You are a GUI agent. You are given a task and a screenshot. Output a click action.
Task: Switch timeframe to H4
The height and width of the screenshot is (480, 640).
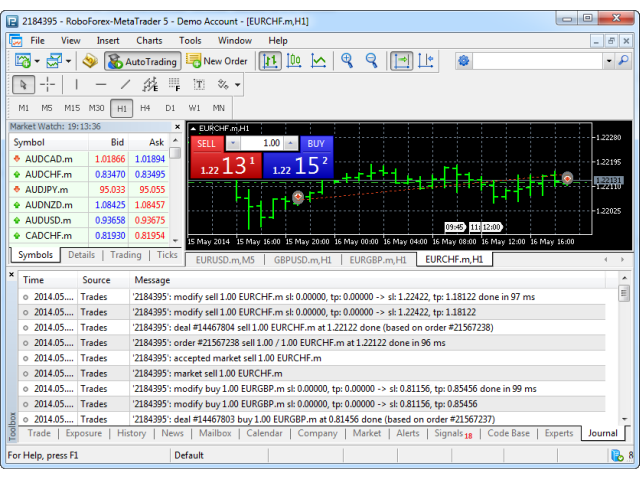point(145,108)
